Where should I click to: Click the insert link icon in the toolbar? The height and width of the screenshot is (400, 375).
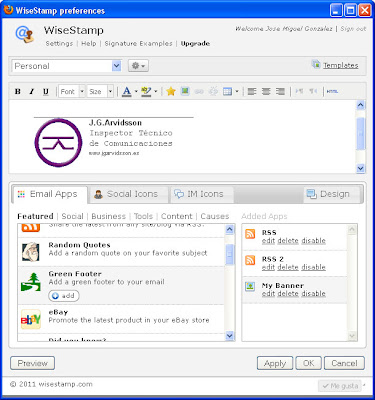(x=199, y=91)
